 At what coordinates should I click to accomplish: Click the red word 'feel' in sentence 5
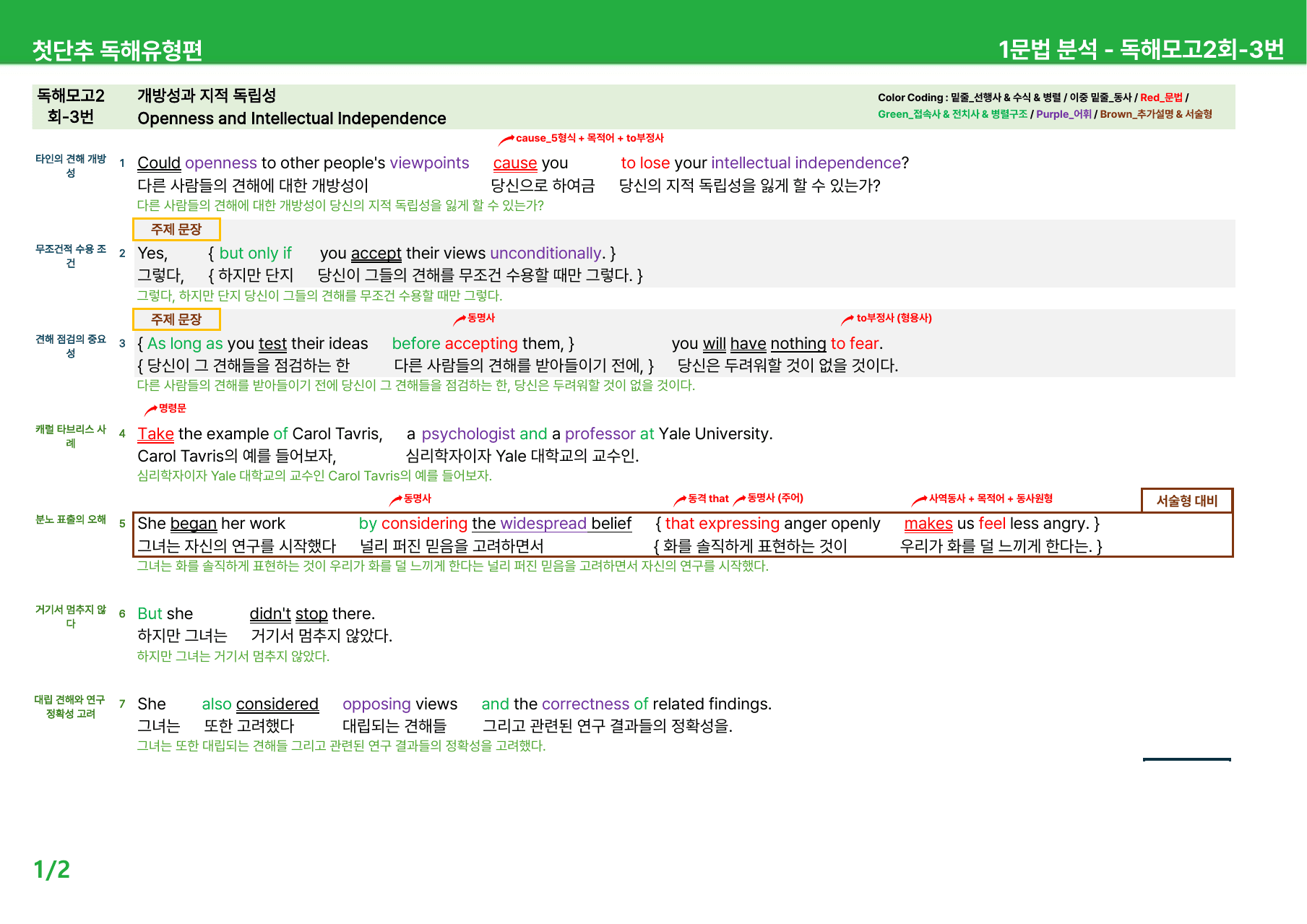point(992,524)
